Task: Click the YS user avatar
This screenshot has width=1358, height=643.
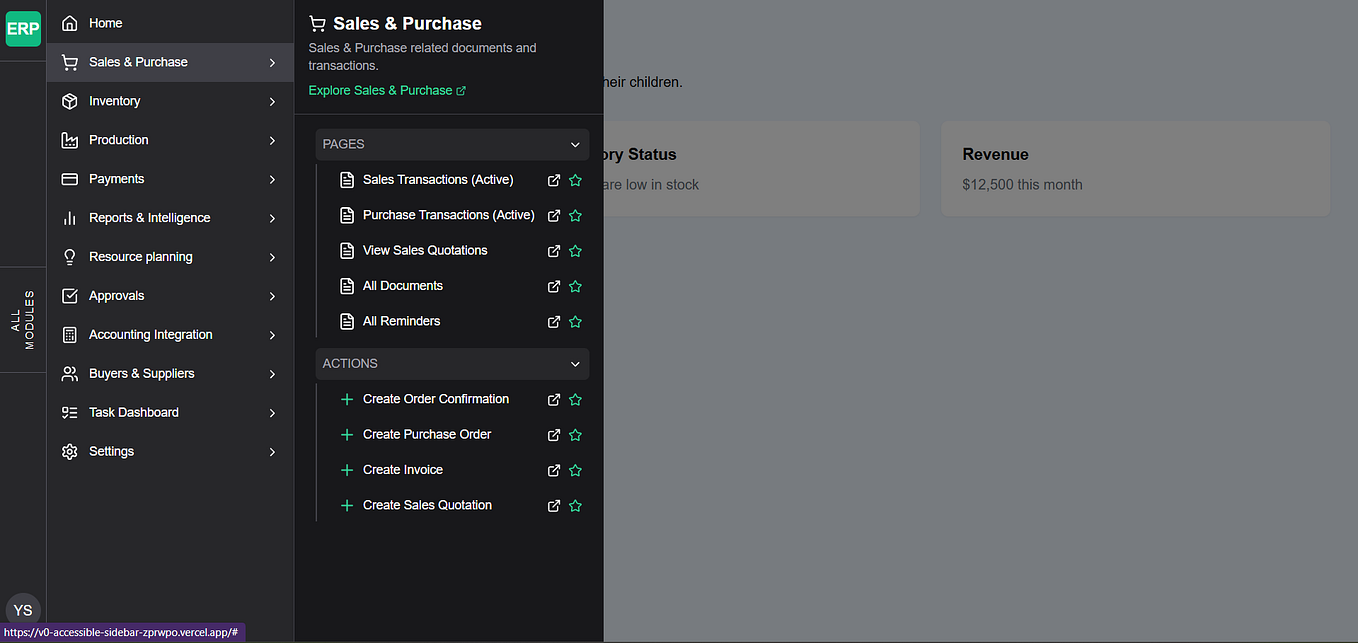Action: tap(23, 610)
